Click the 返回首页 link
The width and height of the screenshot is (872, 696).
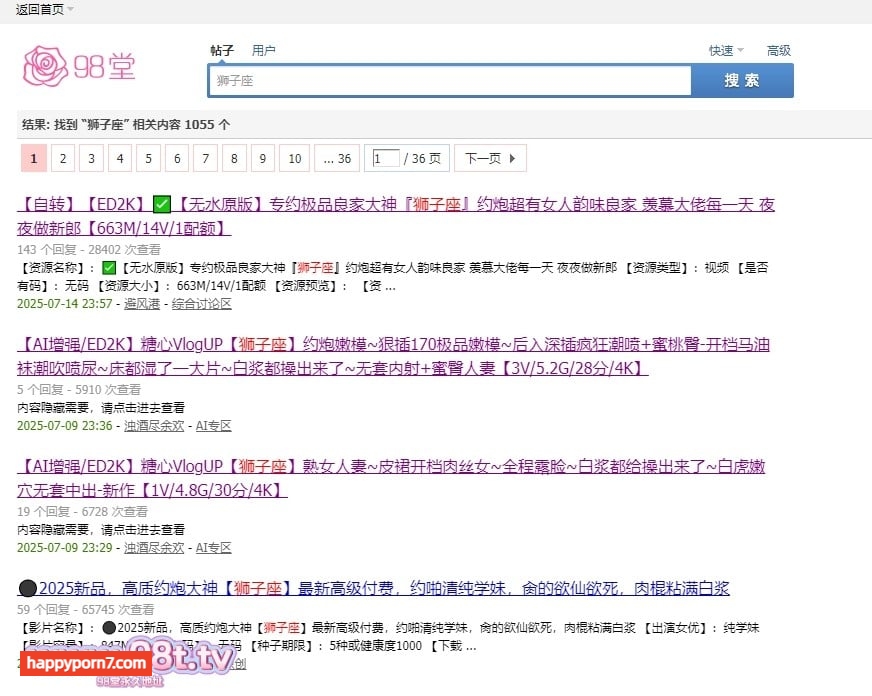click(39, 9)
